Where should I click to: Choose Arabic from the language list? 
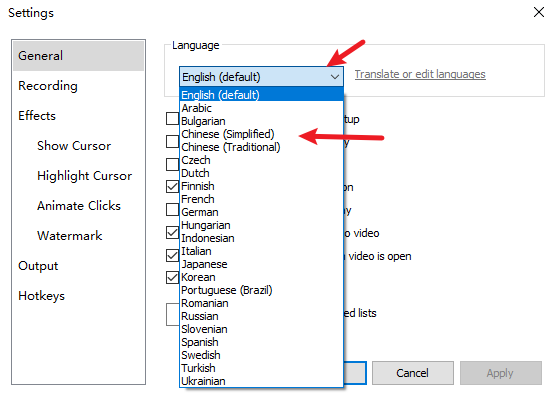pos(261,108)
